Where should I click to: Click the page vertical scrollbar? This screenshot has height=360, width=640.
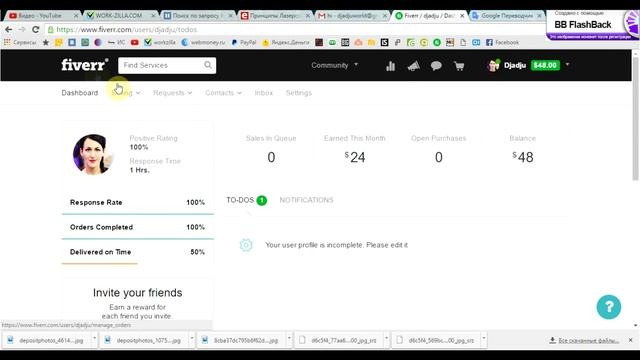coord(636,118)
